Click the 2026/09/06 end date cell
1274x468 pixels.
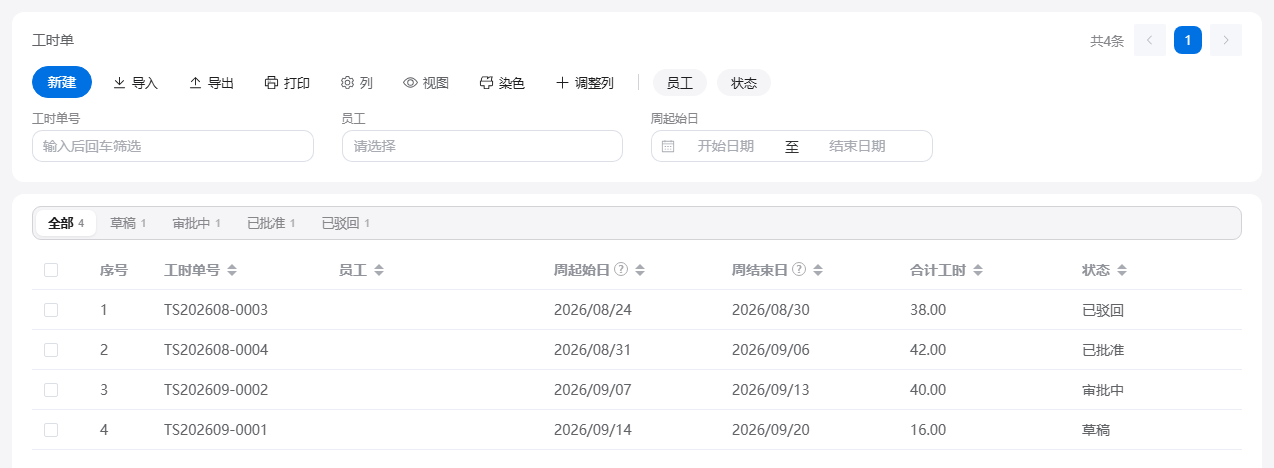(x=771, y=350)
